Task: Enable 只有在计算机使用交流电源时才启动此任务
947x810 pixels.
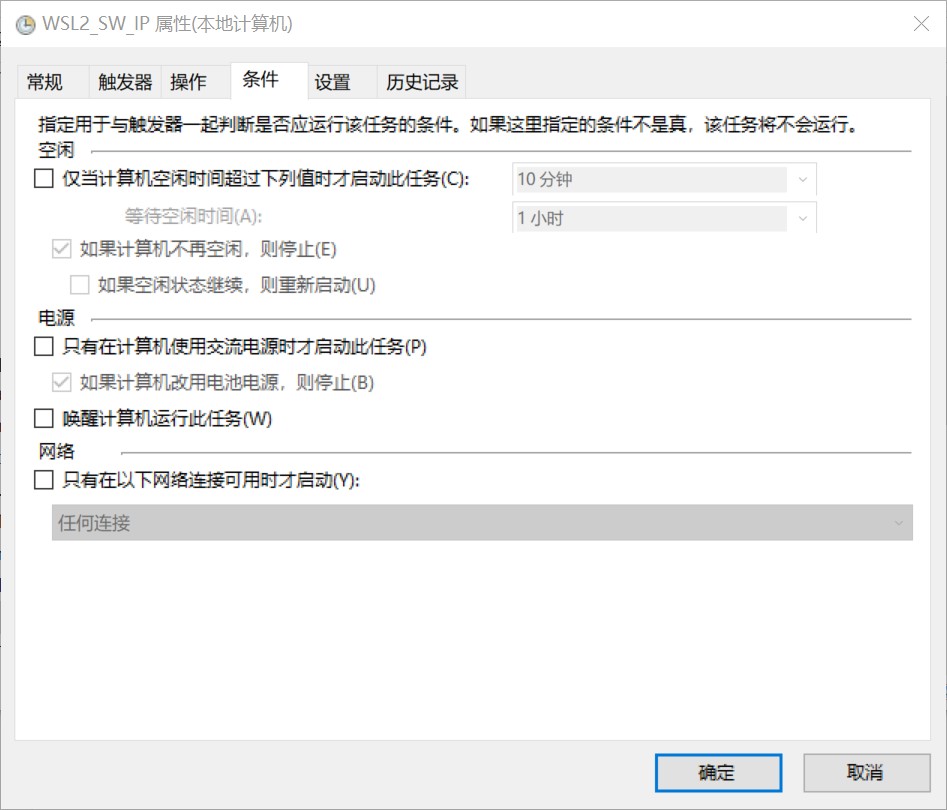Action: coord(43,347)
